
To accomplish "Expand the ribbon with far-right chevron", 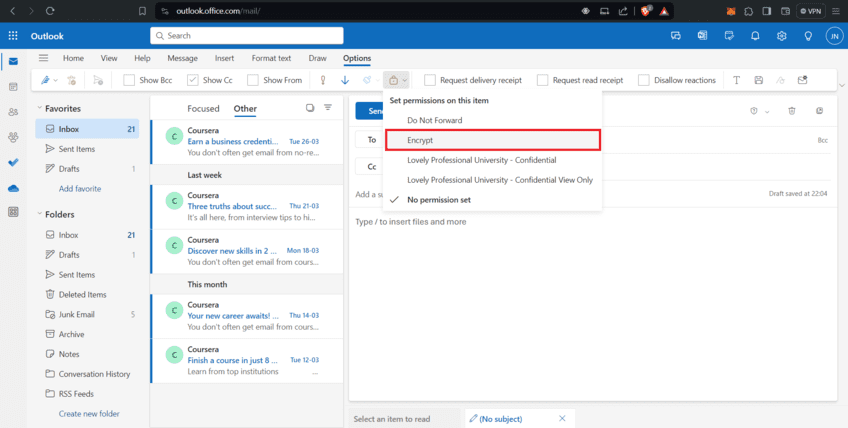I will (841, 85).
